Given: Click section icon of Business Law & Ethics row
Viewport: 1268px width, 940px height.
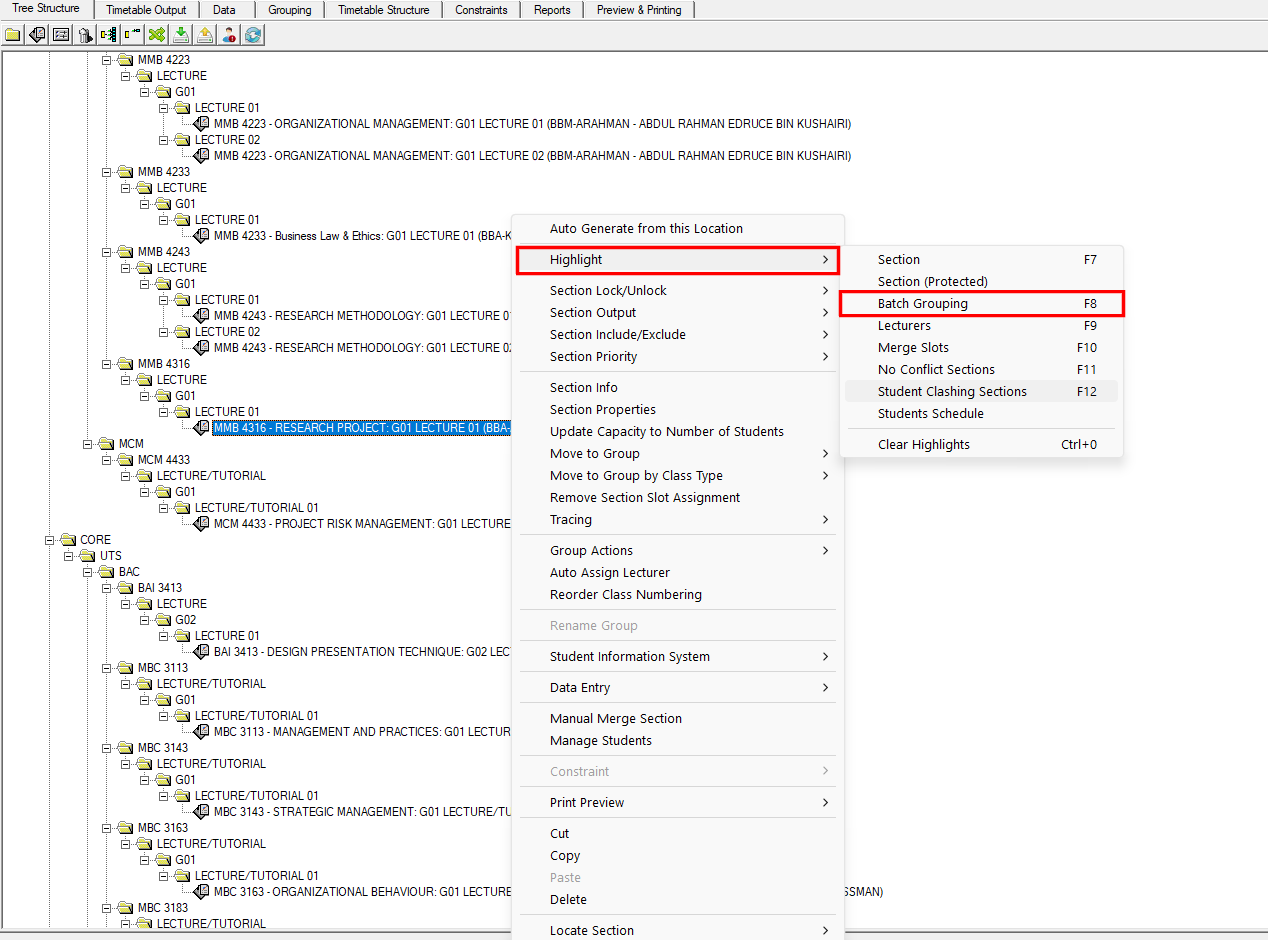Looking at the screenshot, I should coord(202,236).
